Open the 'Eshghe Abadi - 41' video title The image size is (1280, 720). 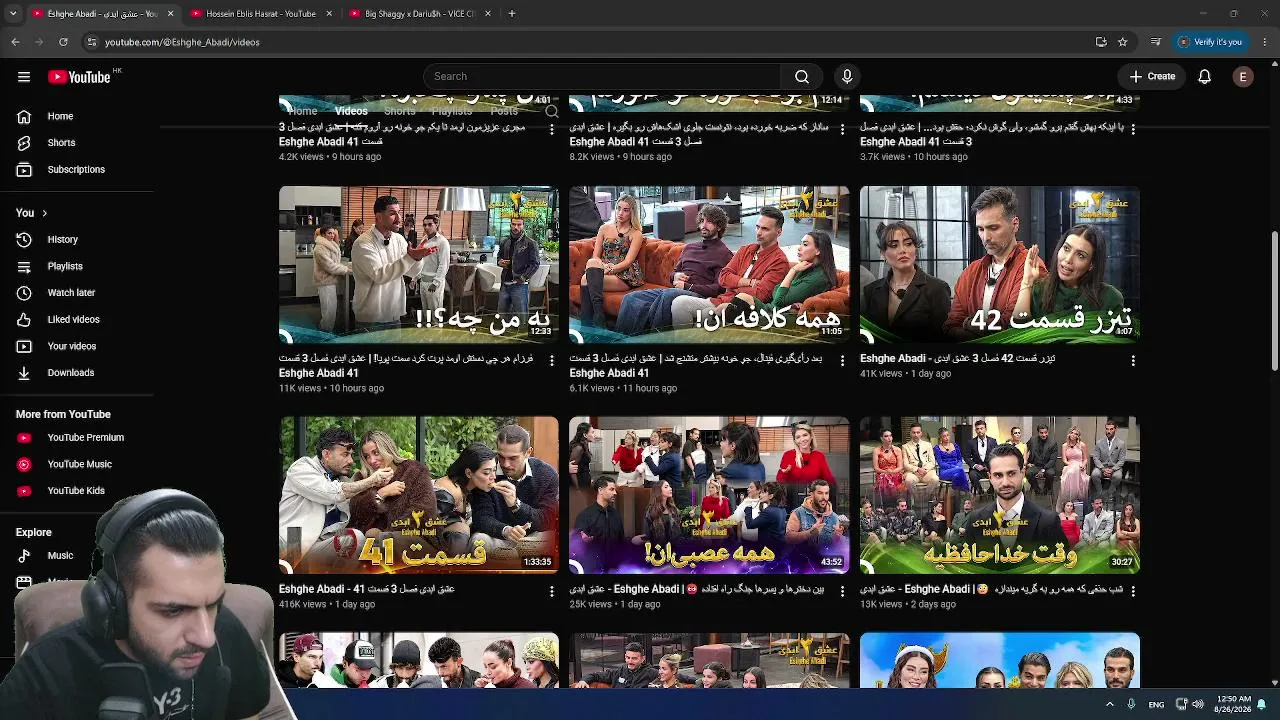pyautogui.click(x=367, y=590)
